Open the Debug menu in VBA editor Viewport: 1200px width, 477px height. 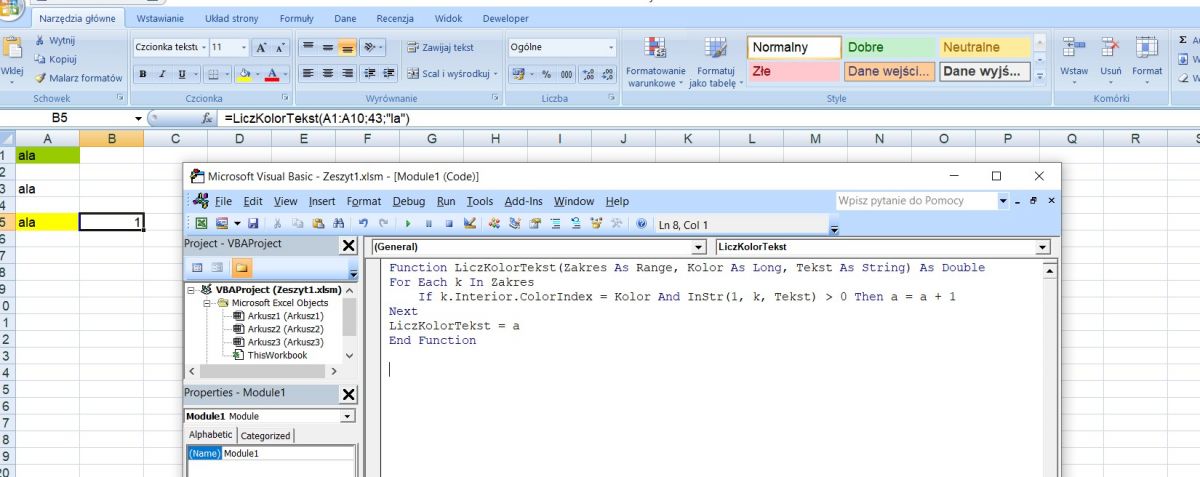pyautogui.click(x=408, y=201)
